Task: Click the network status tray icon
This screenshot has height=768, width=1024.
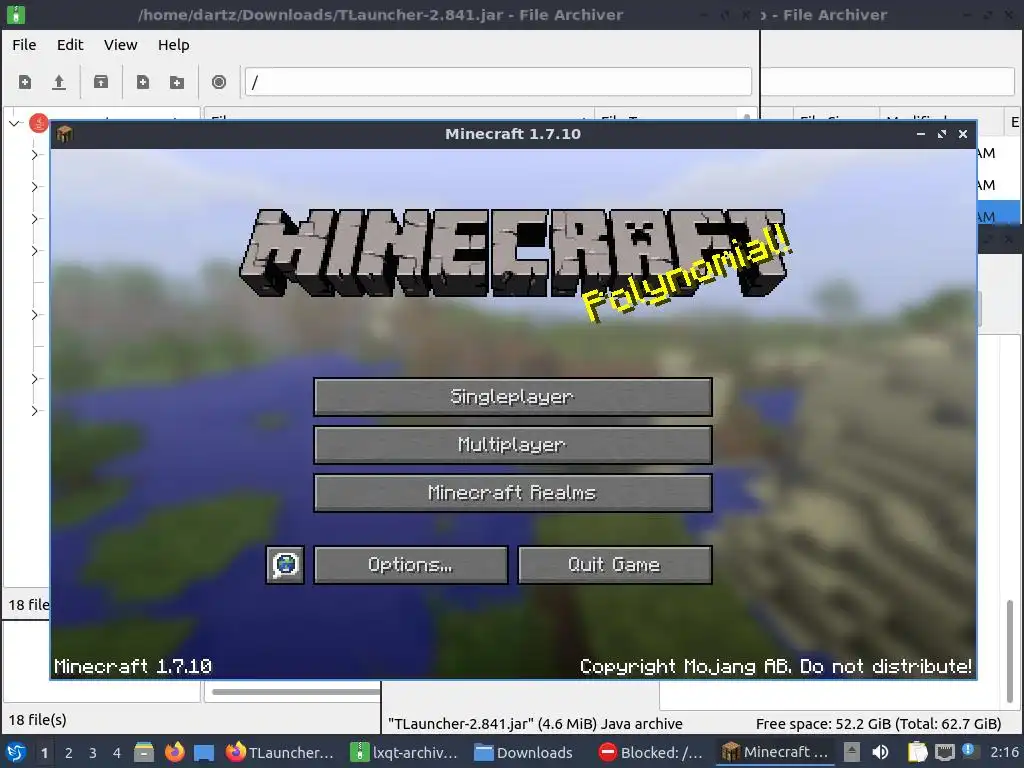Action: point(944,753)
